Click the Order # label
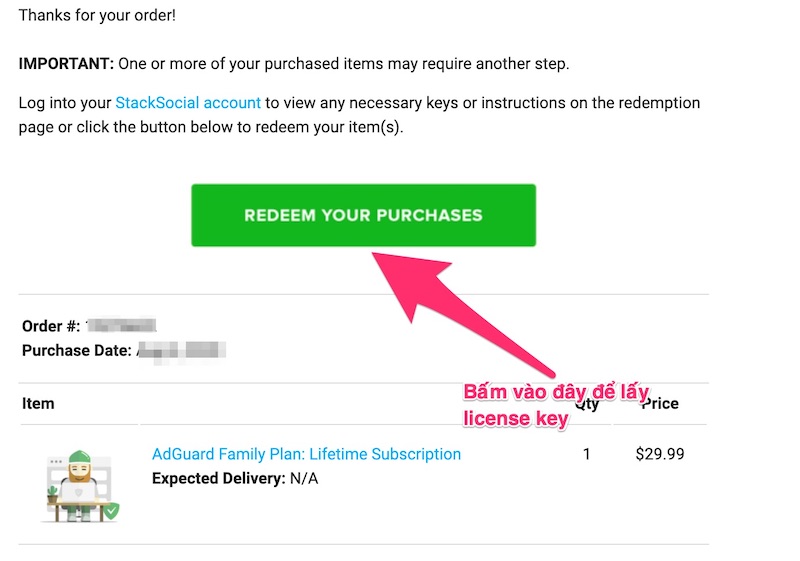 tap(50, 327)
